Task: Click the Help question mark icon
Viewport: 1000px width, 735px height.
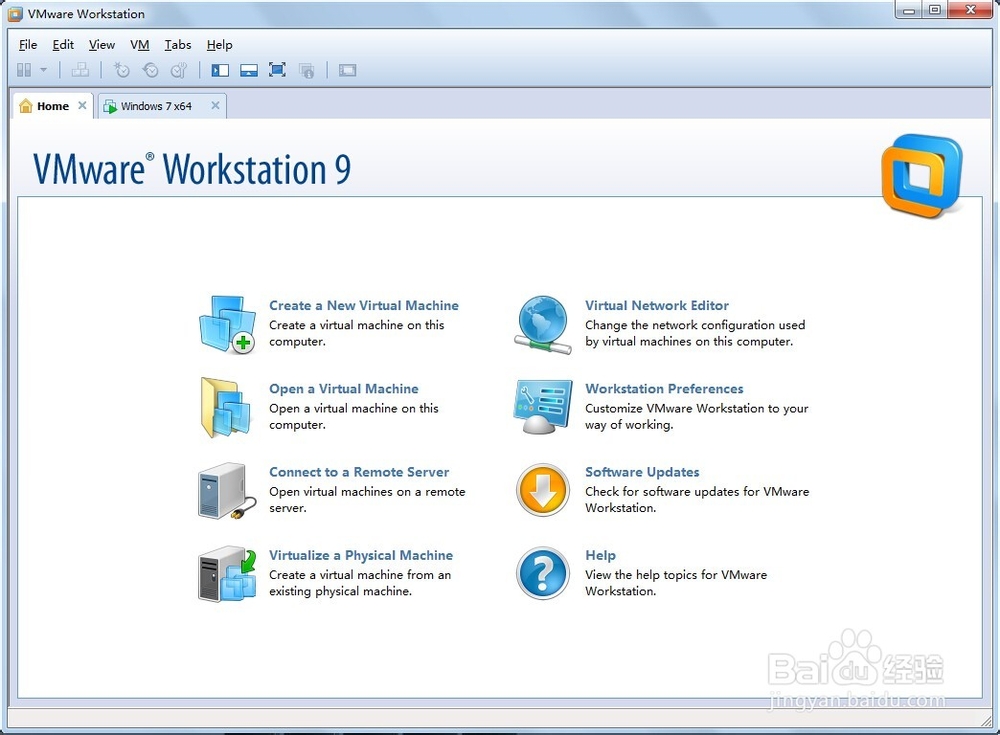Action: coord(543,573)
